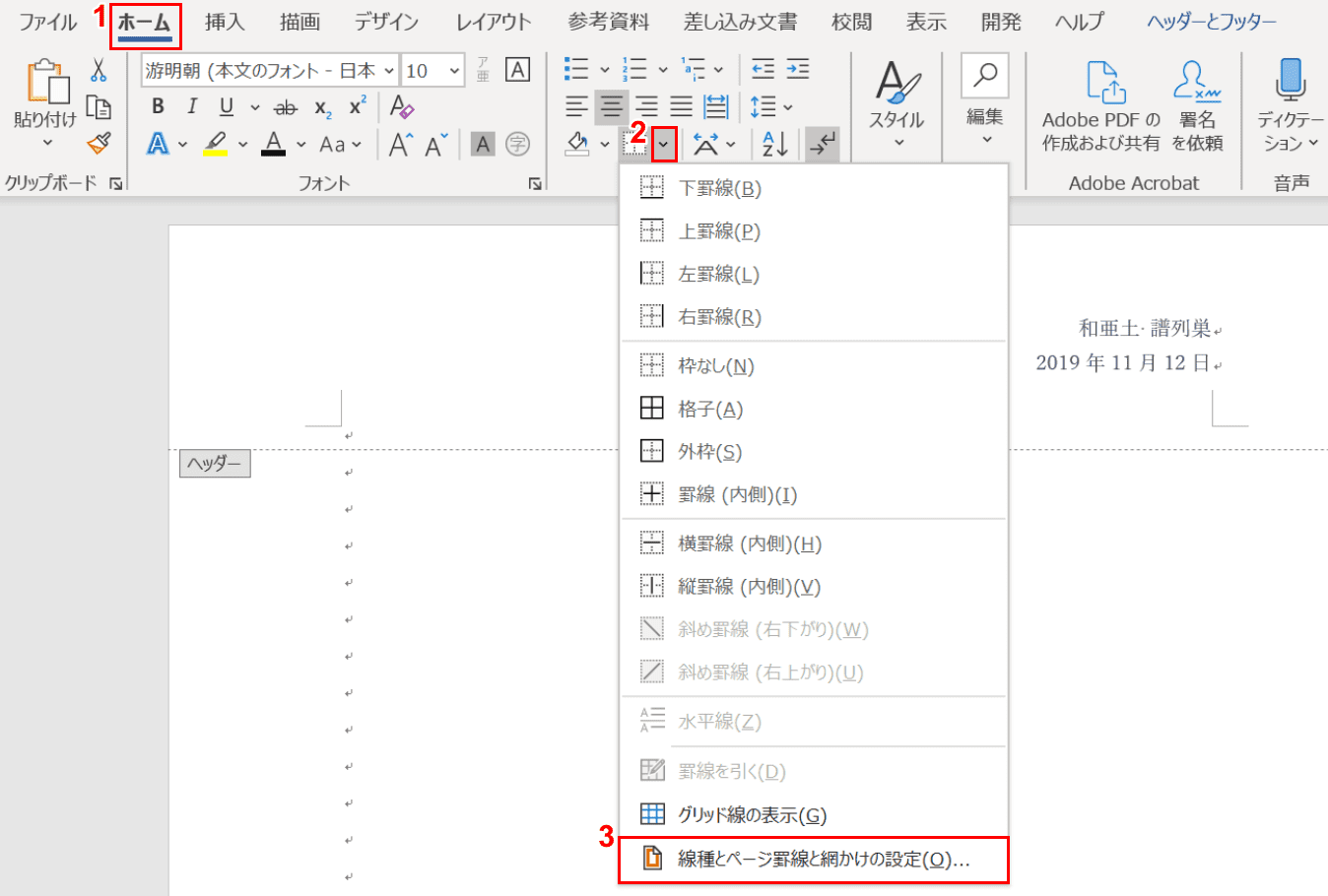Apply the font color A button
The height and width of the screenshot is (896, 1328).
coord(274,144)
